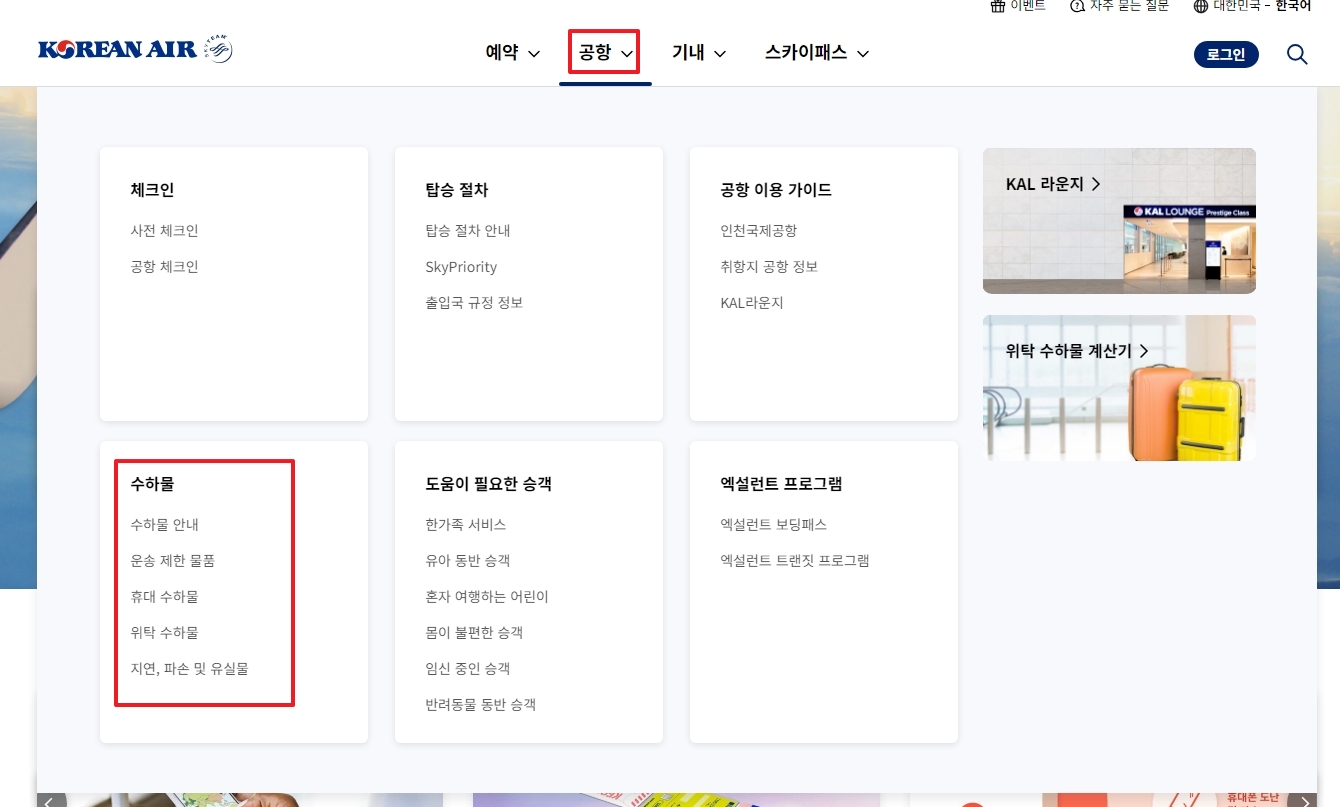Open language settings via the globe icon
The image size is (1340, 807).
point(1199,6)
